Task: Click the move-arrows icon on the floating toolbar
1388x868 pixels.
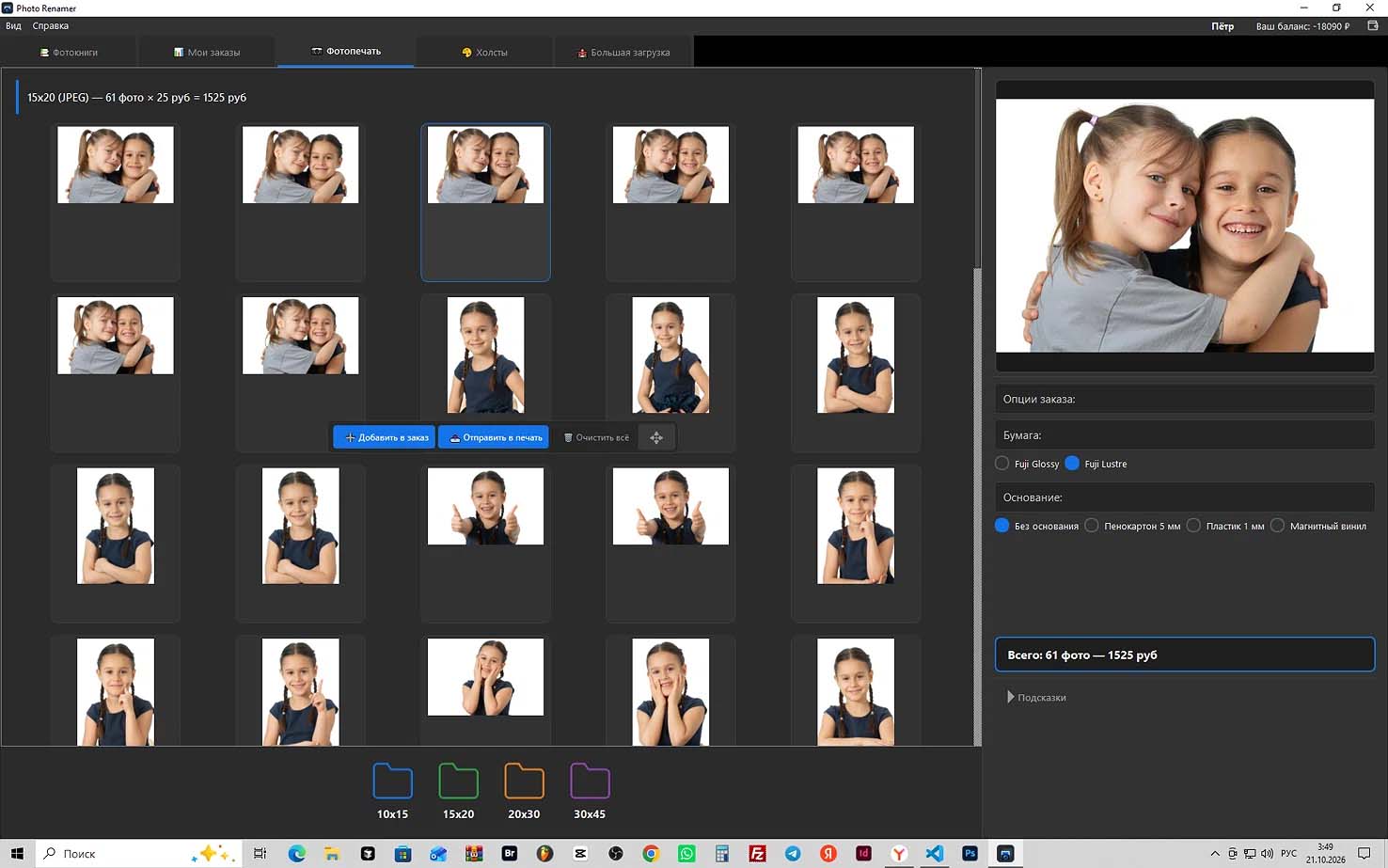Action: tap(656, 437)
